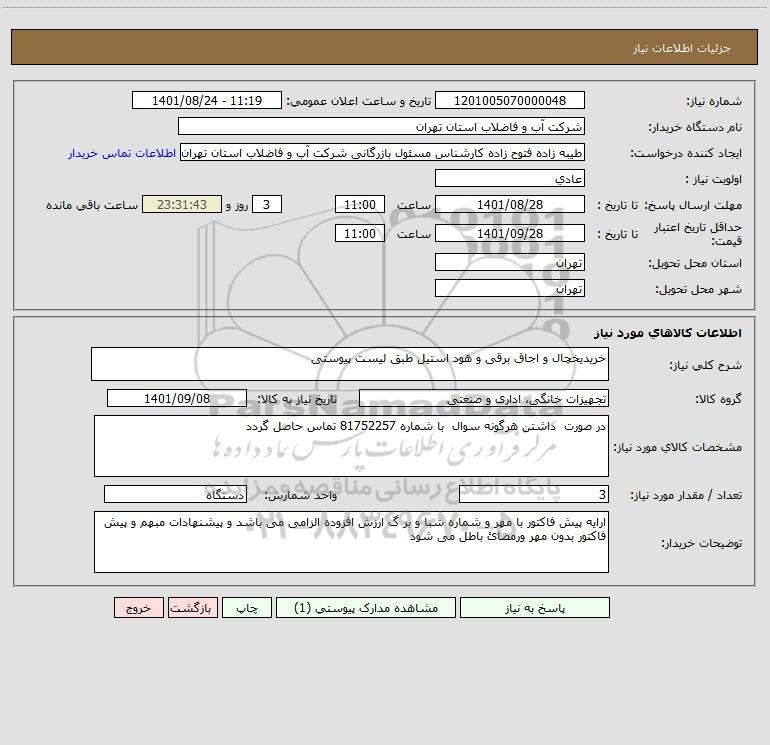Open مشاهده مدارک پیوستی (1) button
770x745 pixels.
pyautogui.click(x=366, y=608)
